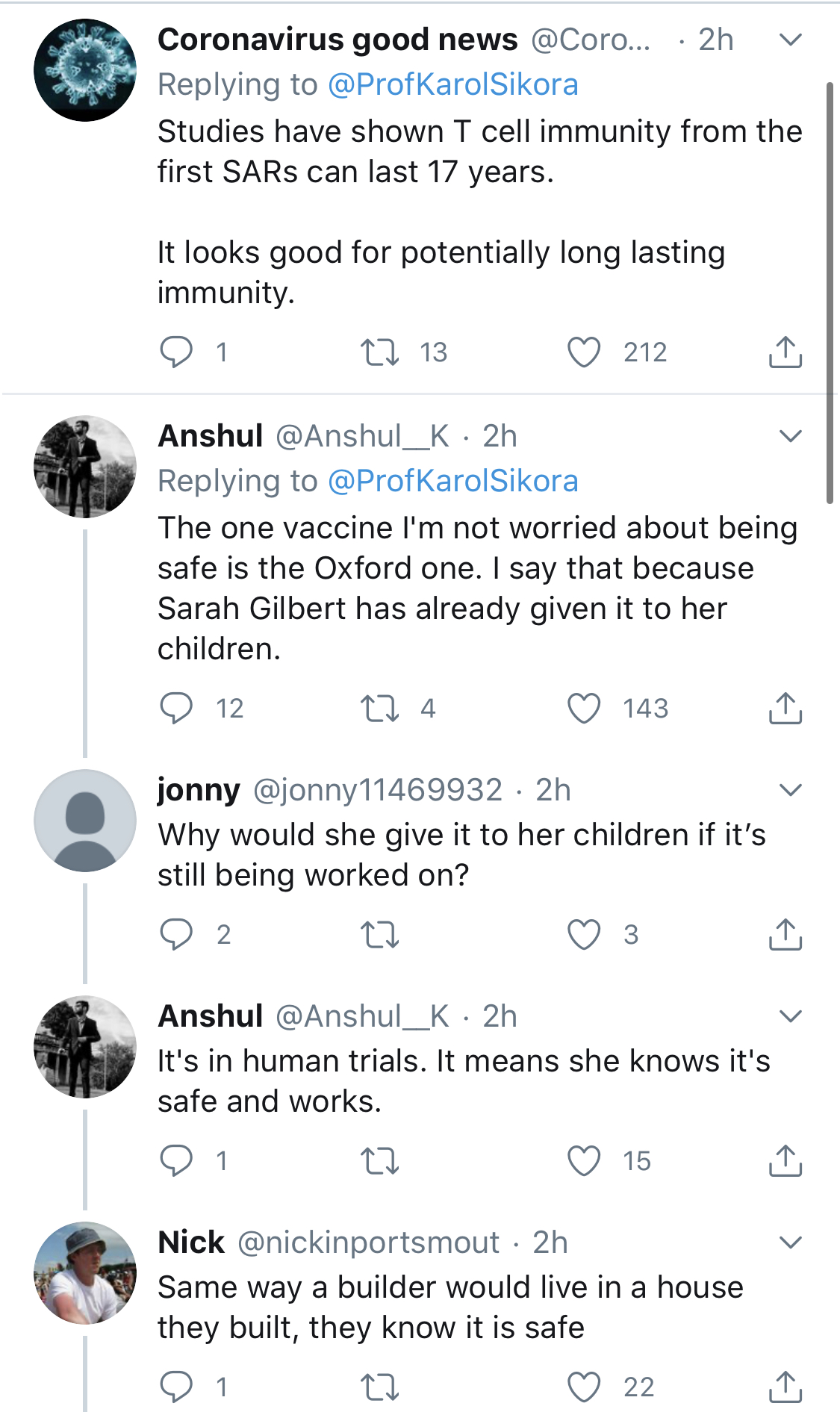The height and width of the screenshot is (1412, 840).
Task: Open options chevron on Coronavirus good news tweet
Action: click(790, 40)
